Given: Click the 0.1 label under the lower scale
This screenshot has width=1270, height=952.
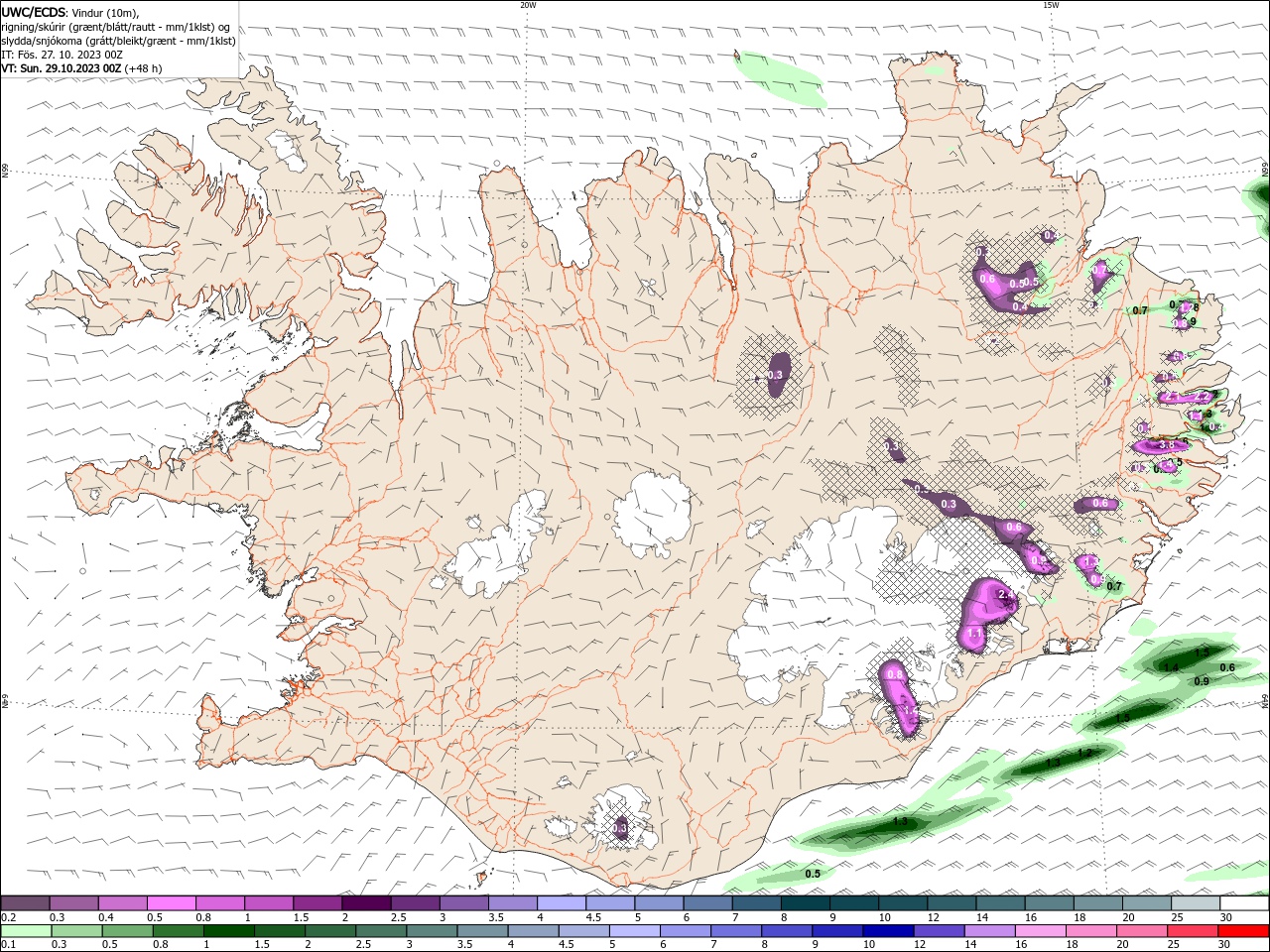Looking at the screenshot, I should point(10,945).
